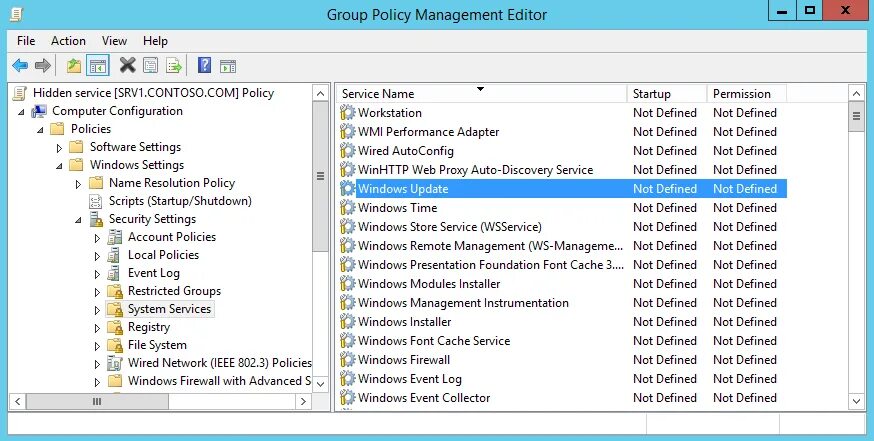This screenshot has height=441, width=874.
Task: Click the Delete (X) toolbar icon
Action: (127, 66)
